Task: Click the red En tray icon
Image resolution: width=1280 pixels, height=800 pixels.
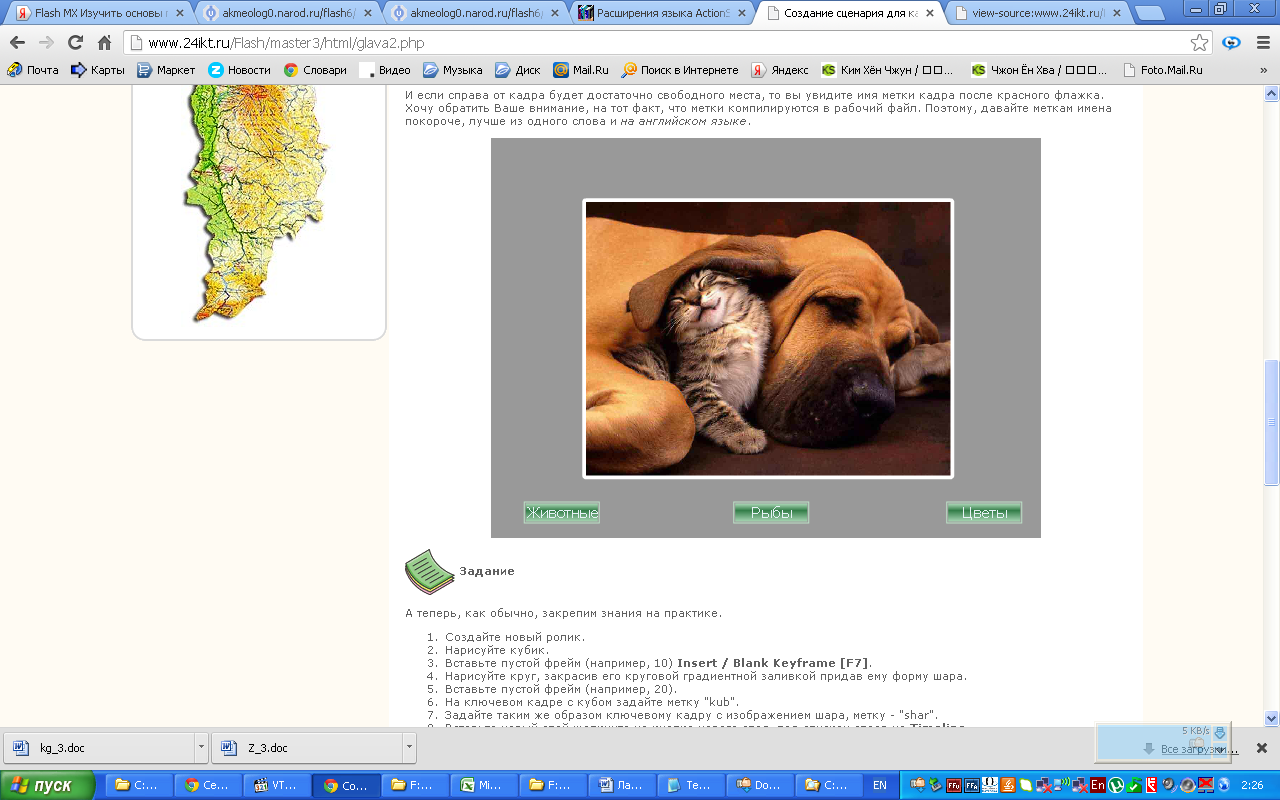Action: click(x=1098, y=785)
